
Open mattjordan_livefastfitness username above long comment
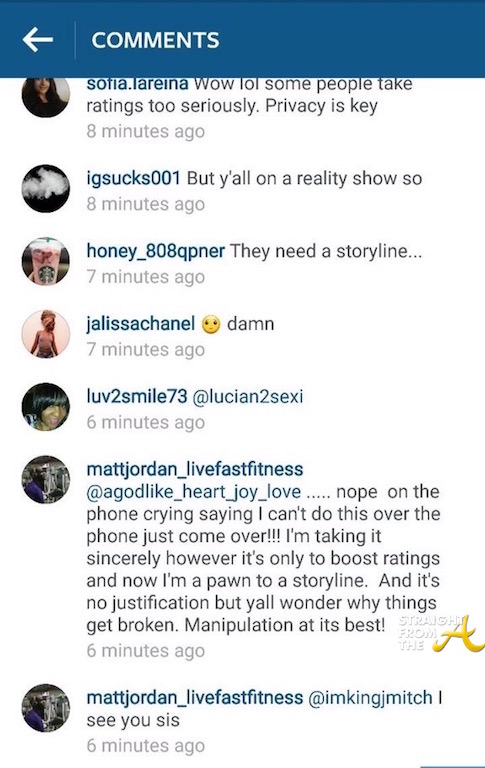pos(194,469)
